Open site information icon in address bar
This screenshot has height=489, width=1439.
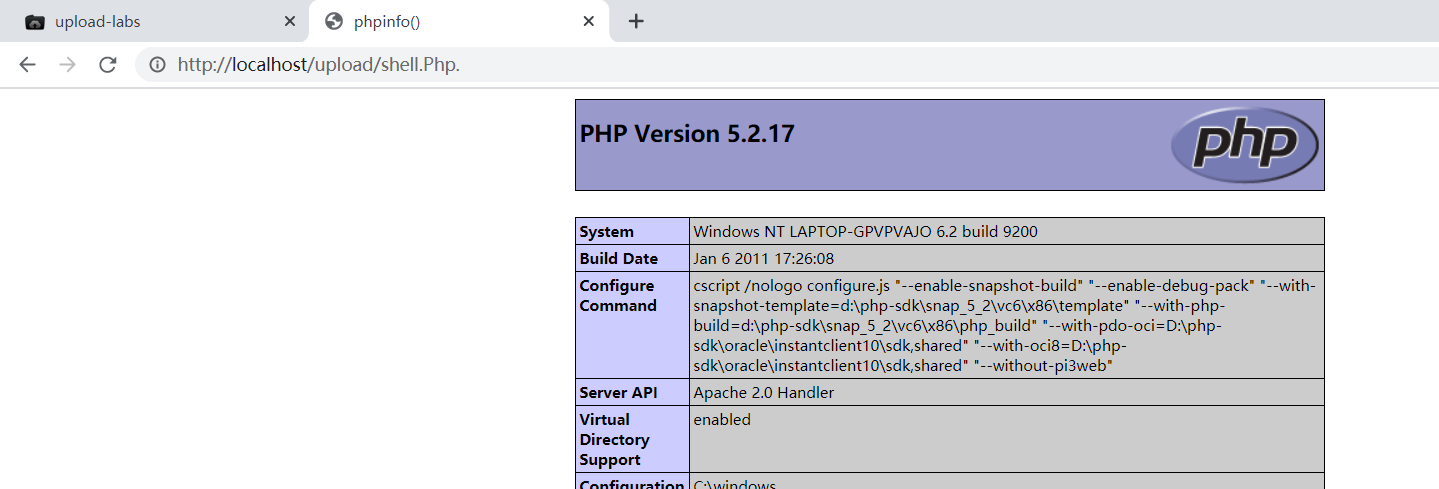click(x=157, y=65)
